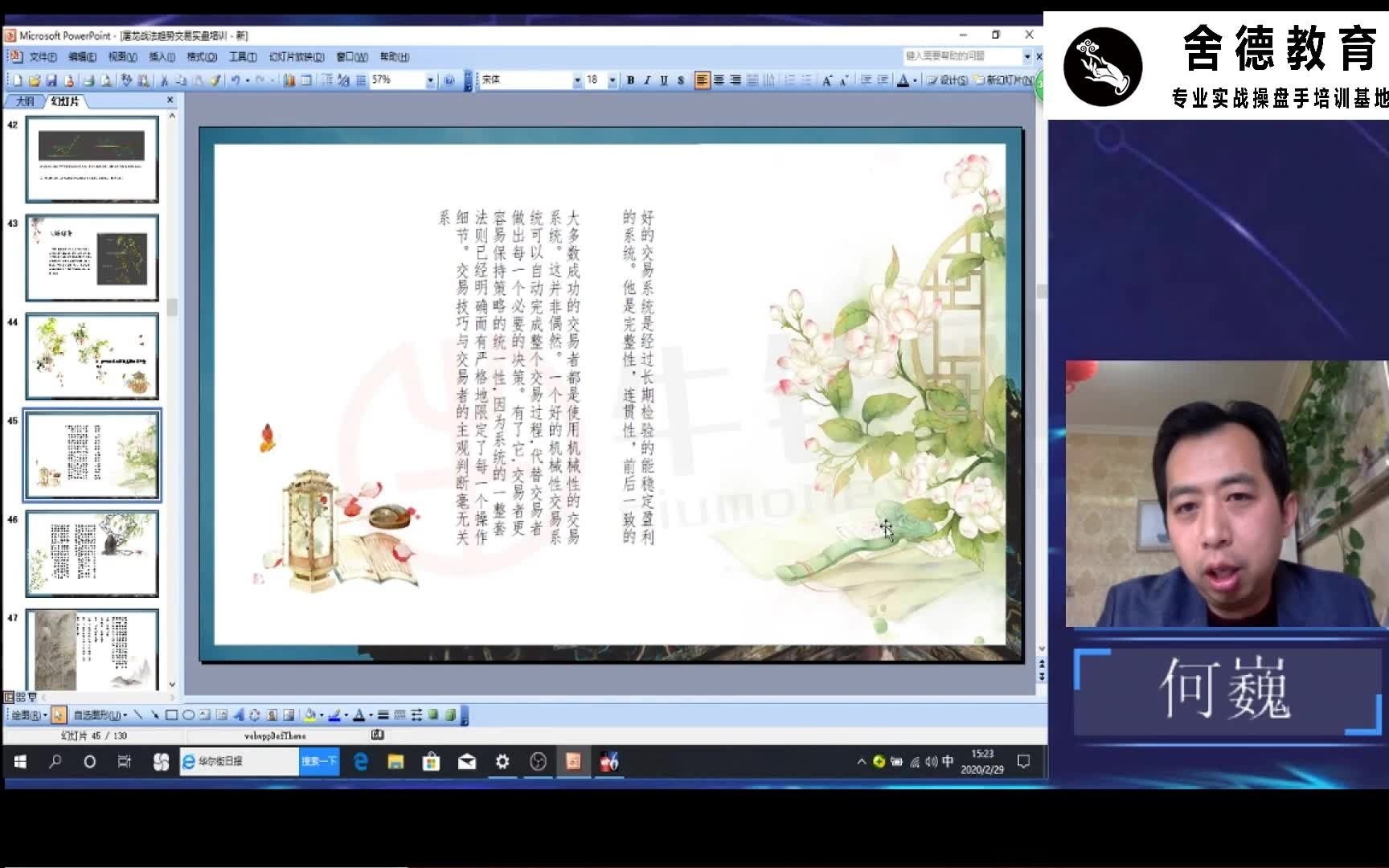Click the Arrow Style icon in the drawing toolbar
This screenshot has width=1389, height=868.
click(x=416, y=715)
